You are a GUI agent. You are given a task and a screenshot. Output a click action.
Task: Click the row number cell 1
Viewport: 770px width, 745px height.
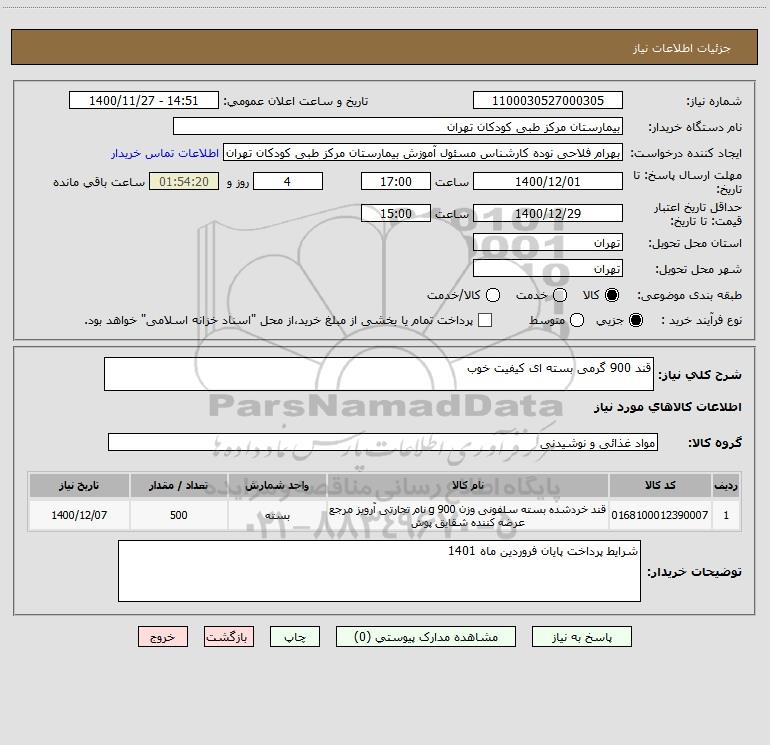pyautogui.click(x=726, y=515)
